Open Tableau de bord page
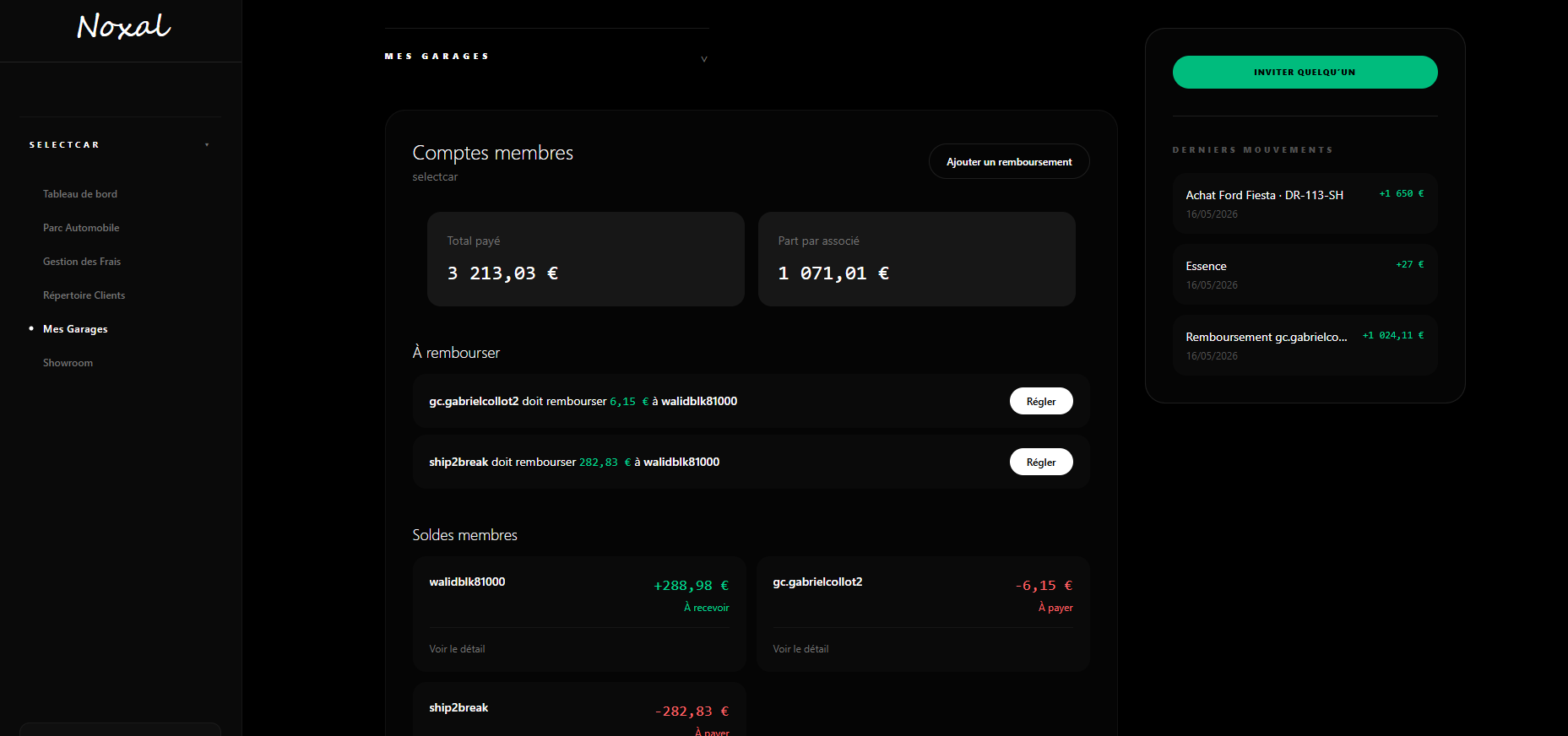The image size is (1568, 736). coord(80,194)
